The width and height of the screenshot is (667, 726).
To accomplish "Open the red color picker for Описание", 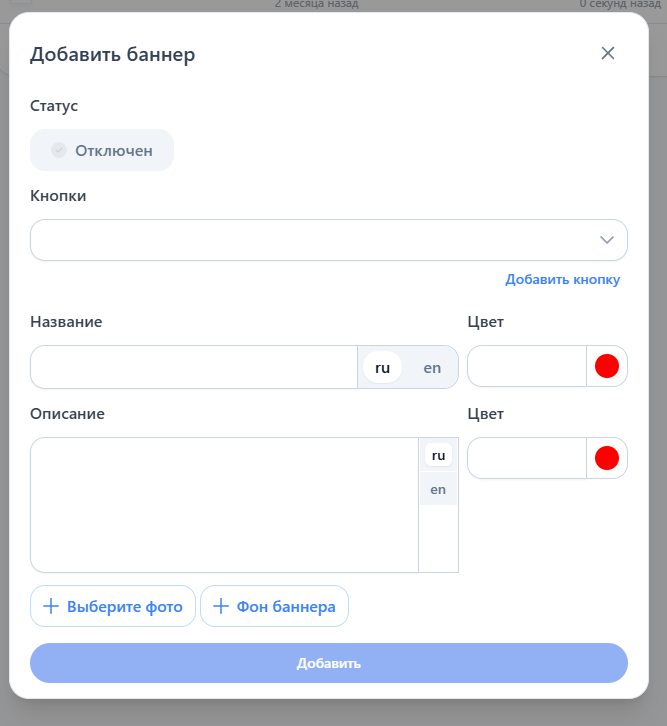I will (606, 458).
